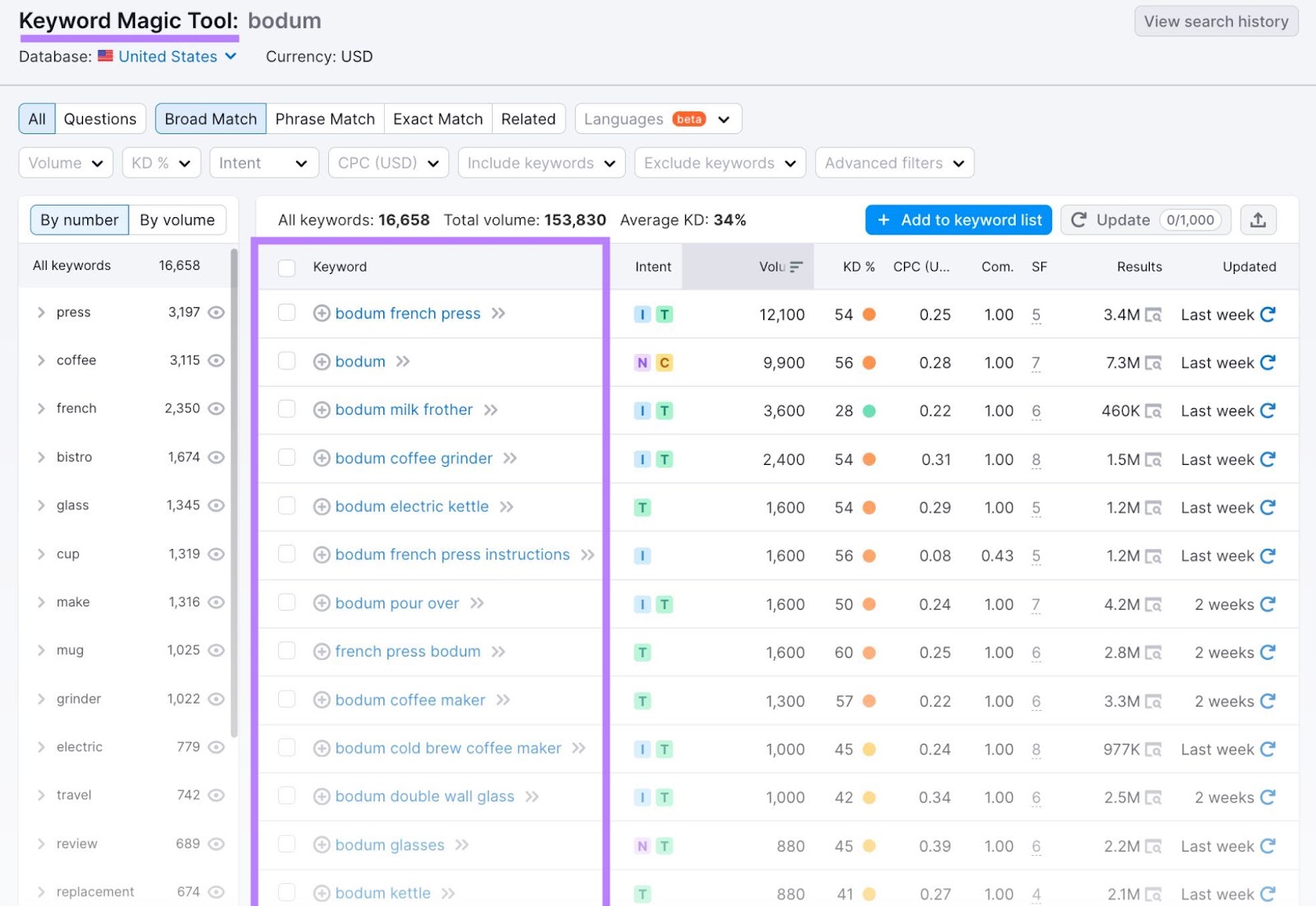Click yellow KD dot for bodum cold brew
The image size is (1316, 906).
[x=869, y=749]
